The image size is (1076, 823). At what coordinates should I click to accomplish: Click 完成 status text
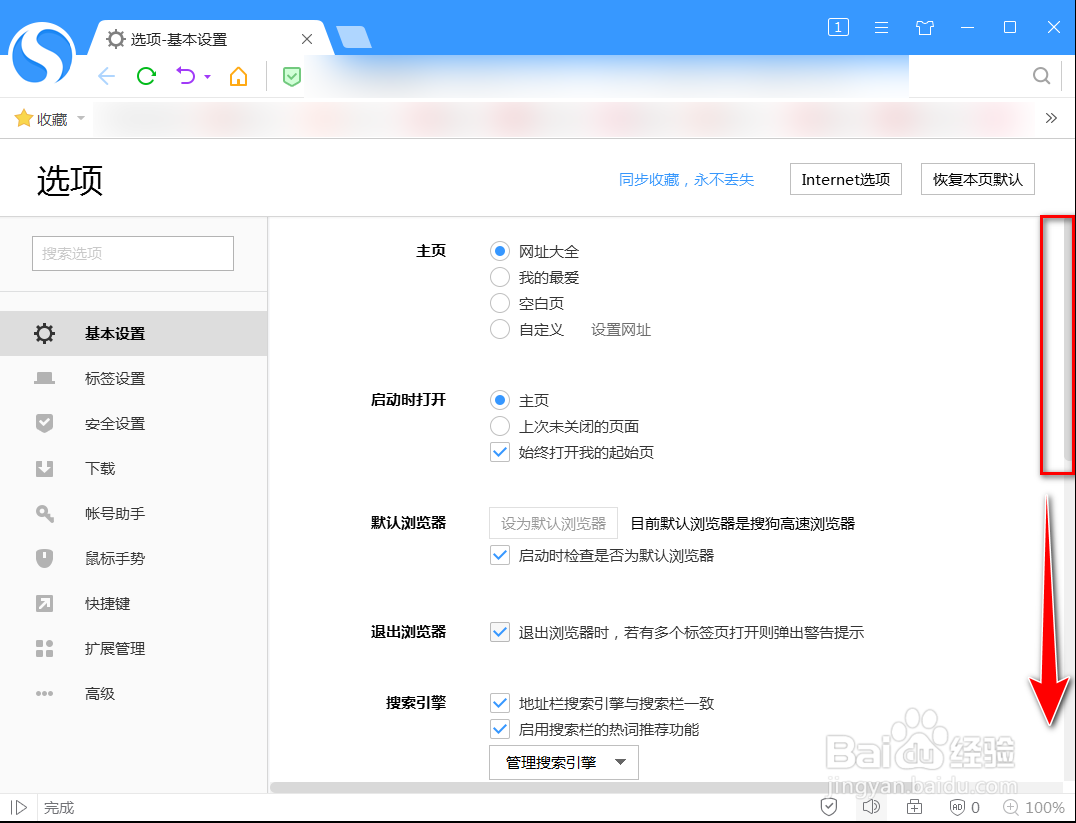(59, 808)
